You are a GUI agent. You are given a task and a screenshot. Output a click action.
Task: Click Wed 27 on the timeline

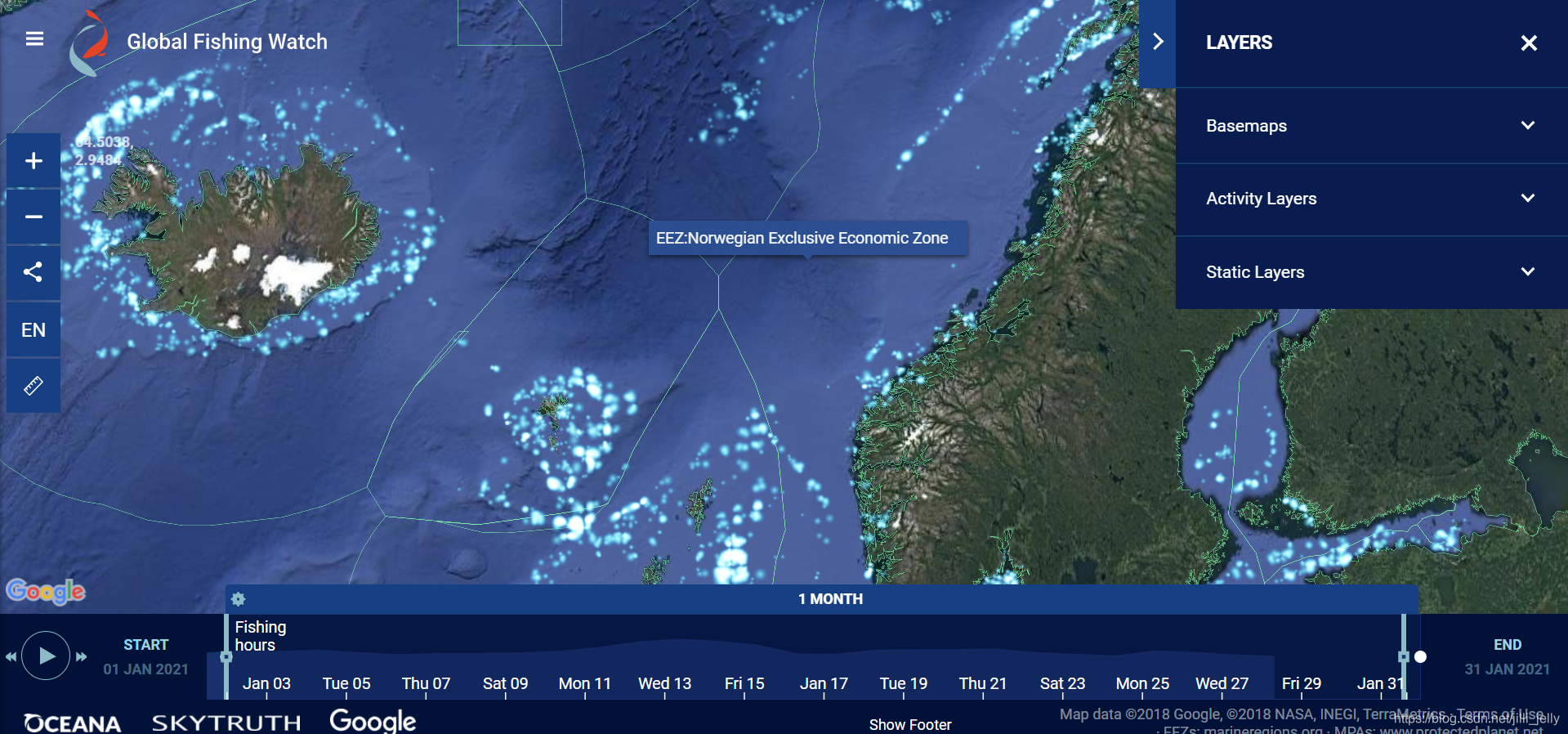click(x=1222, y=683)
